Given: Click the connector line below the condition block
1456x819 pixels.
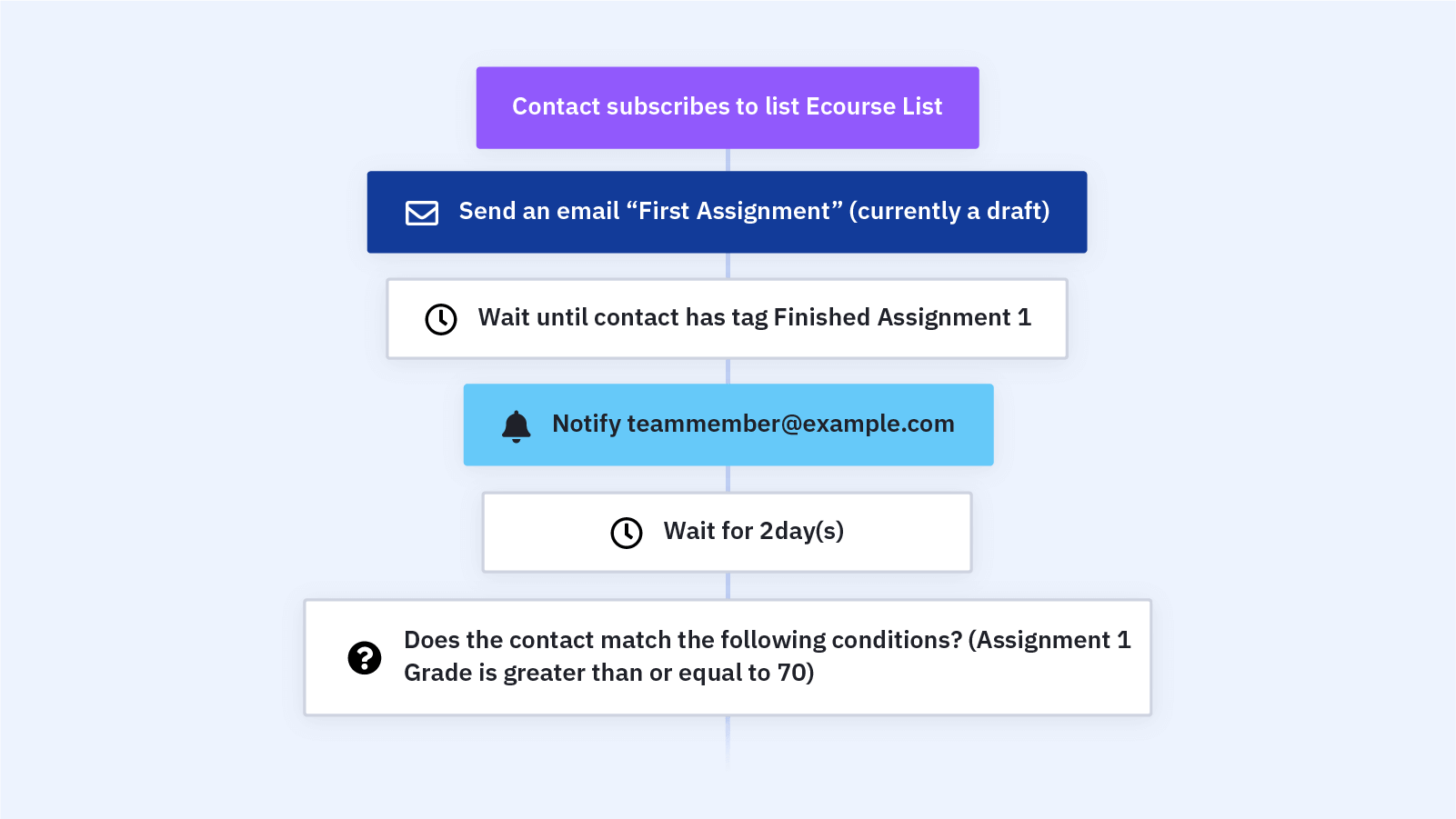Looking at the screenshot, I should click(x=728, y=743).
